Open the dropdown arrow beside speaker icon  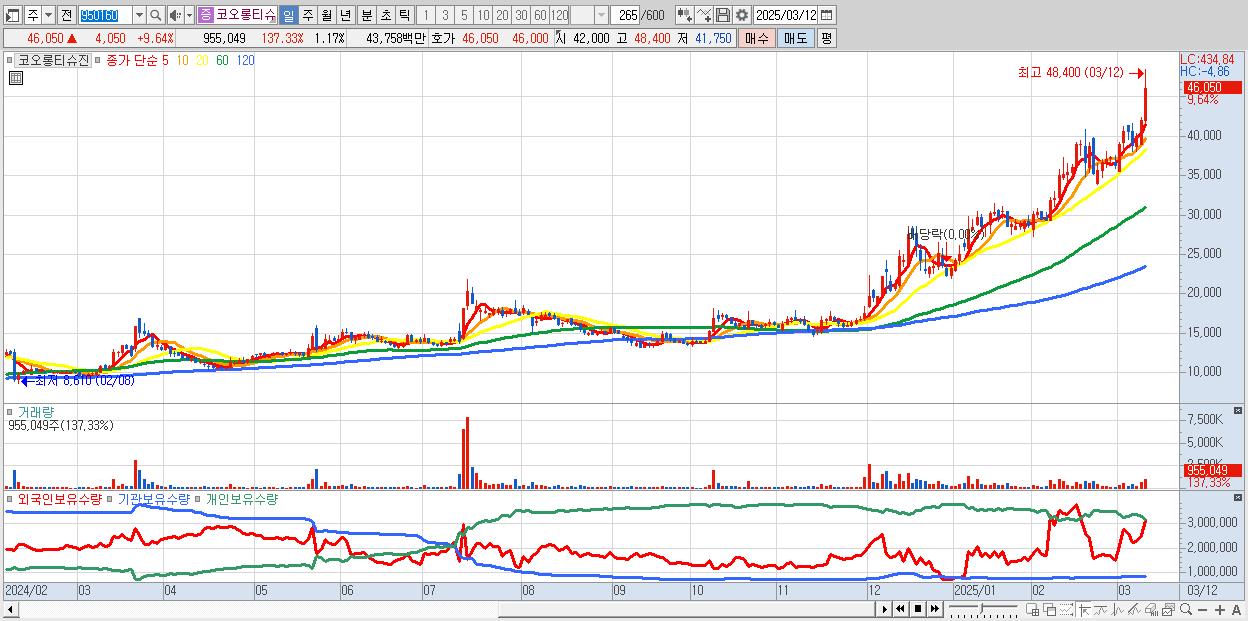click(x=189, y=15)
